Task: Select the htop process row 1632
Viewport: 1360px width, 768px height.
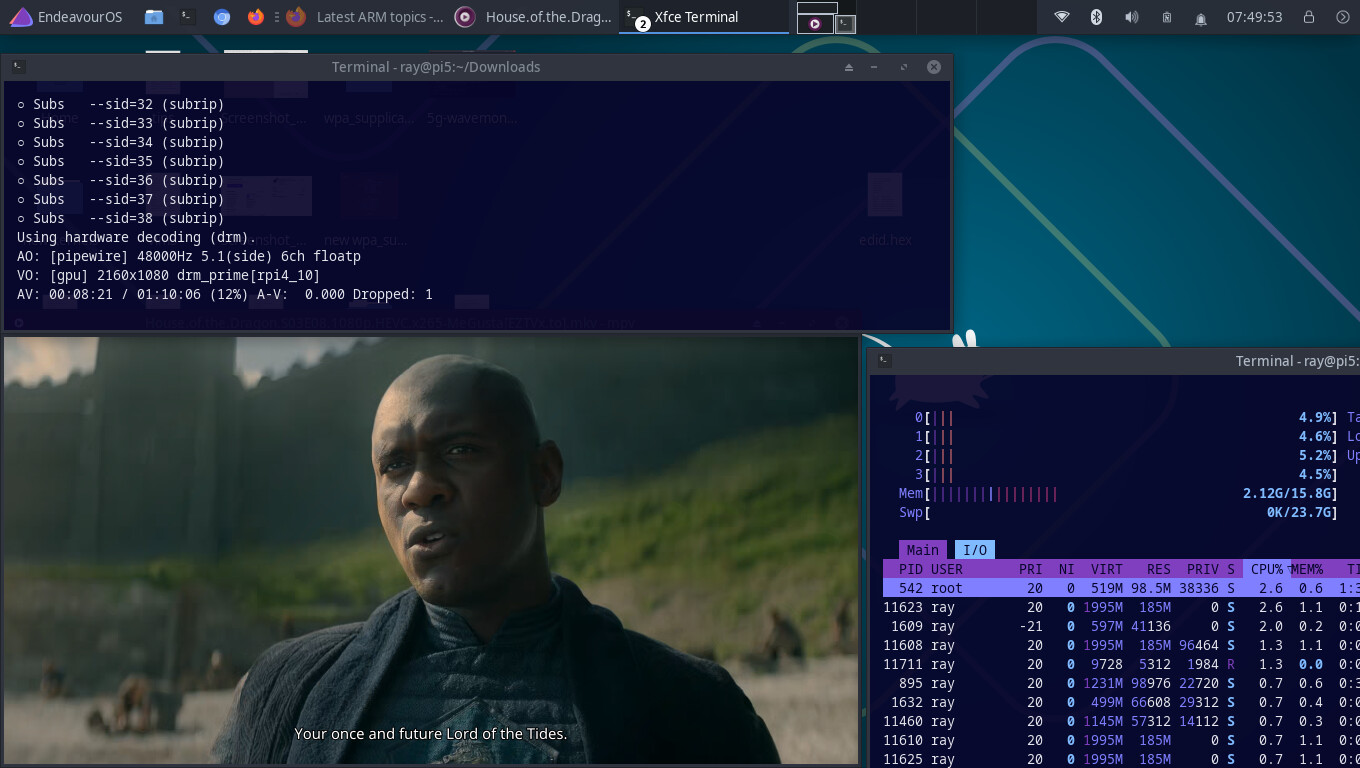Action: [x=1121, y=702]
